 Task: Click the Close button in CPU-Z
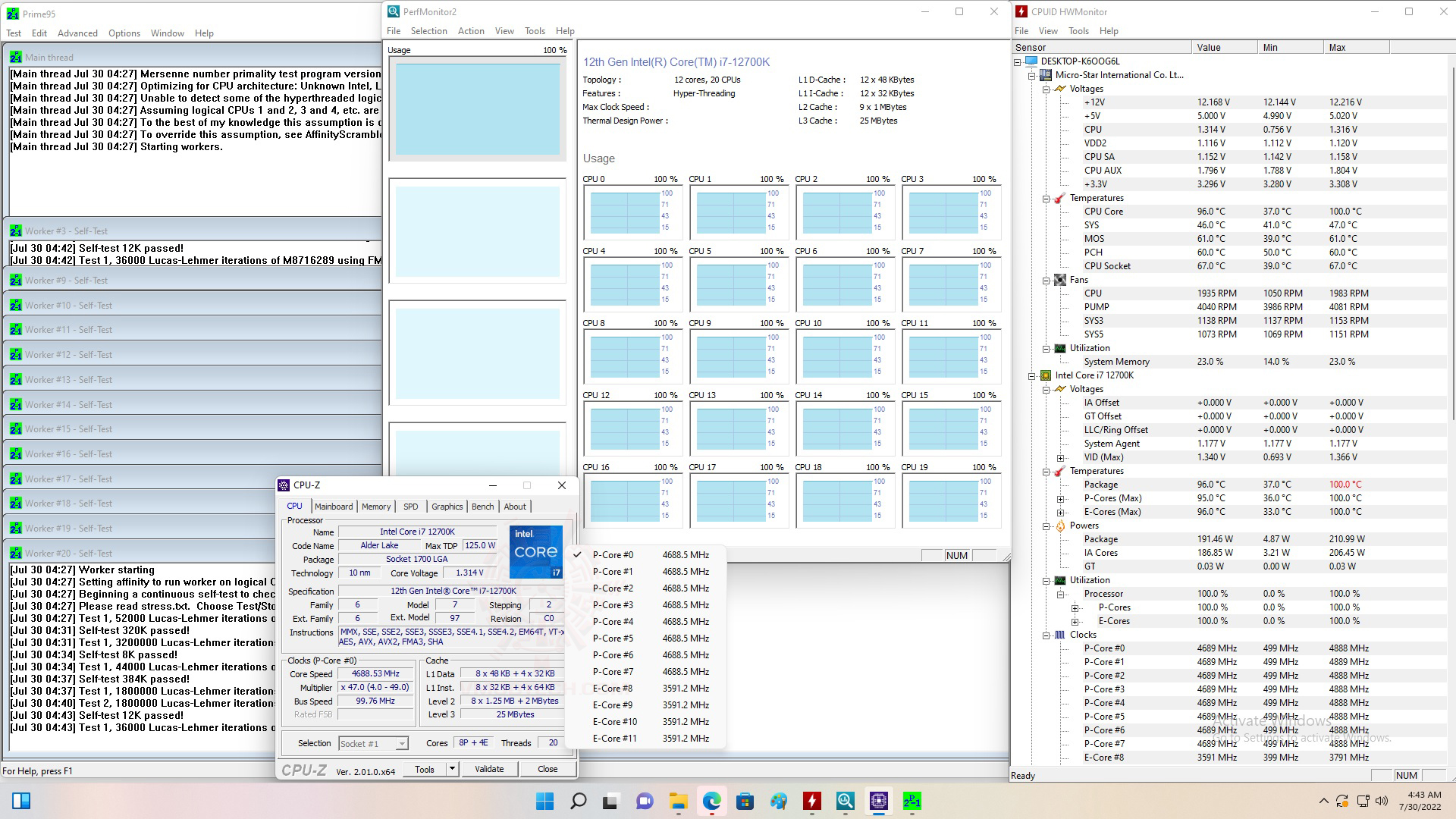[548, 769]
